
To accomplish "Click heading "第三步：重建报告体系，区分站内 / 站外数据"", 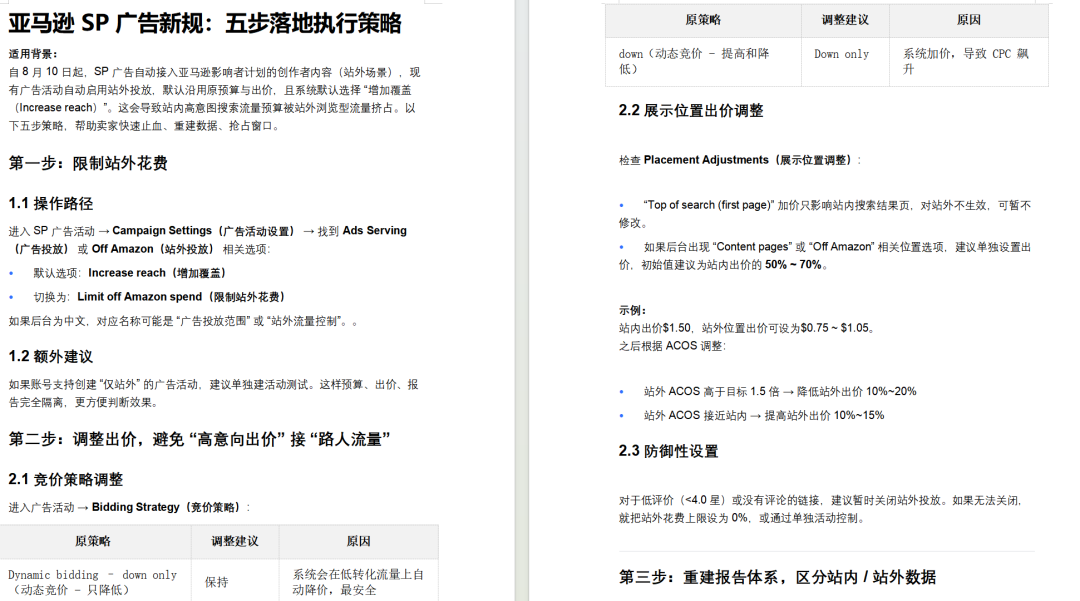I will click(x=777, y=578).
